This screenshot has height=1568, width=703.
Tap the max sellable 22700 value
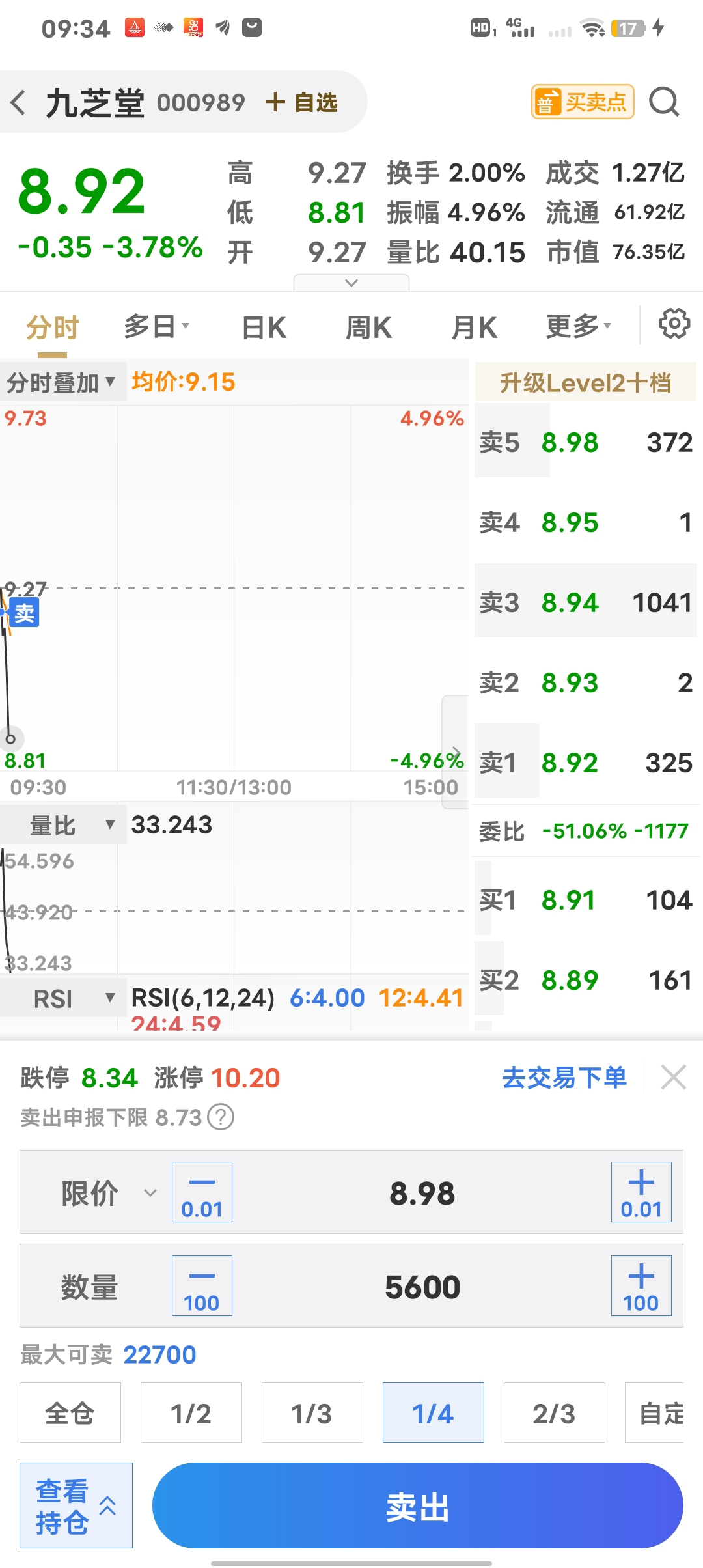tap(159, 1354)
